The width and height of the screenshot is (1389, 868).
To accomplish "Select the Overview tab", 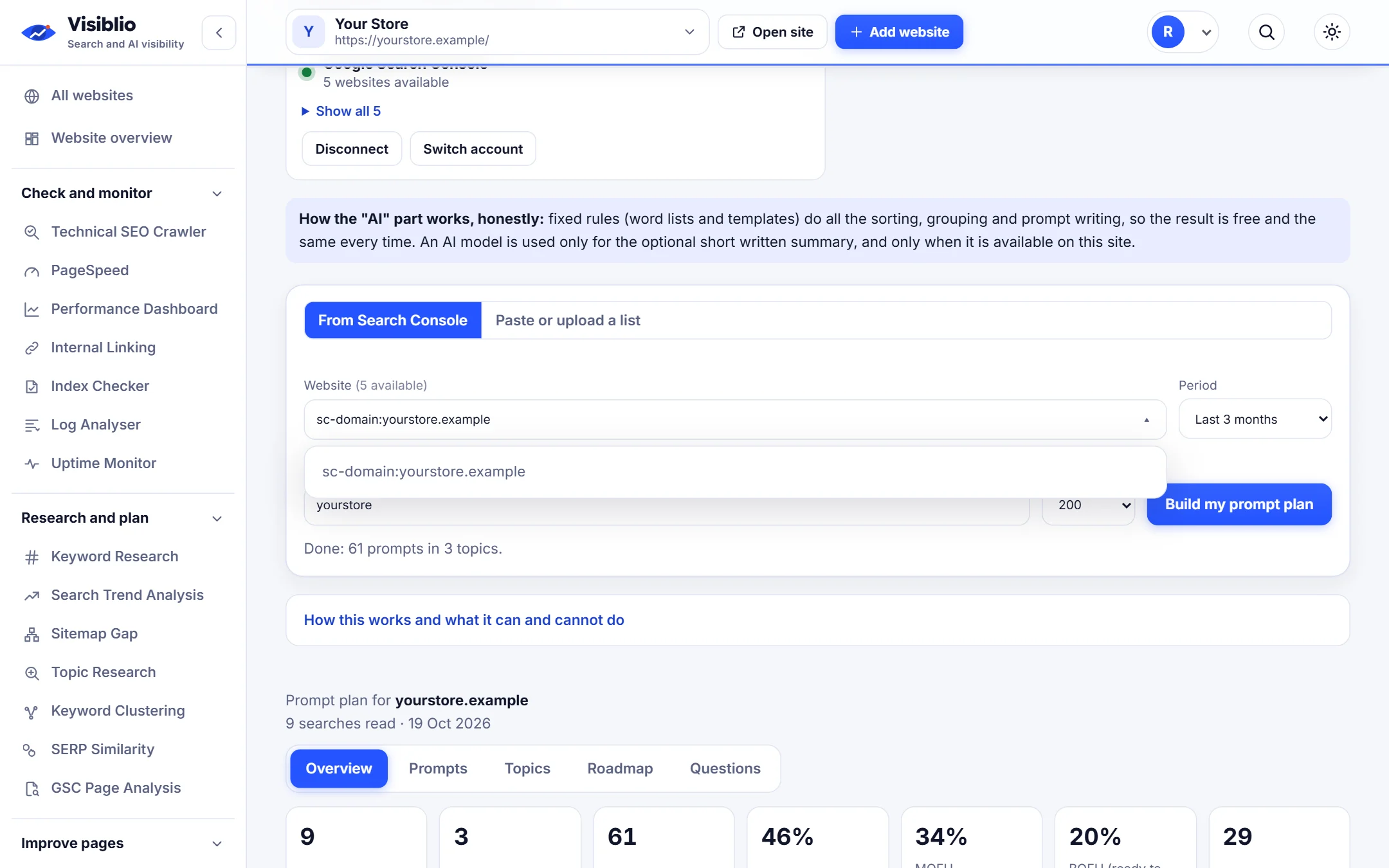I will [339, 769].
